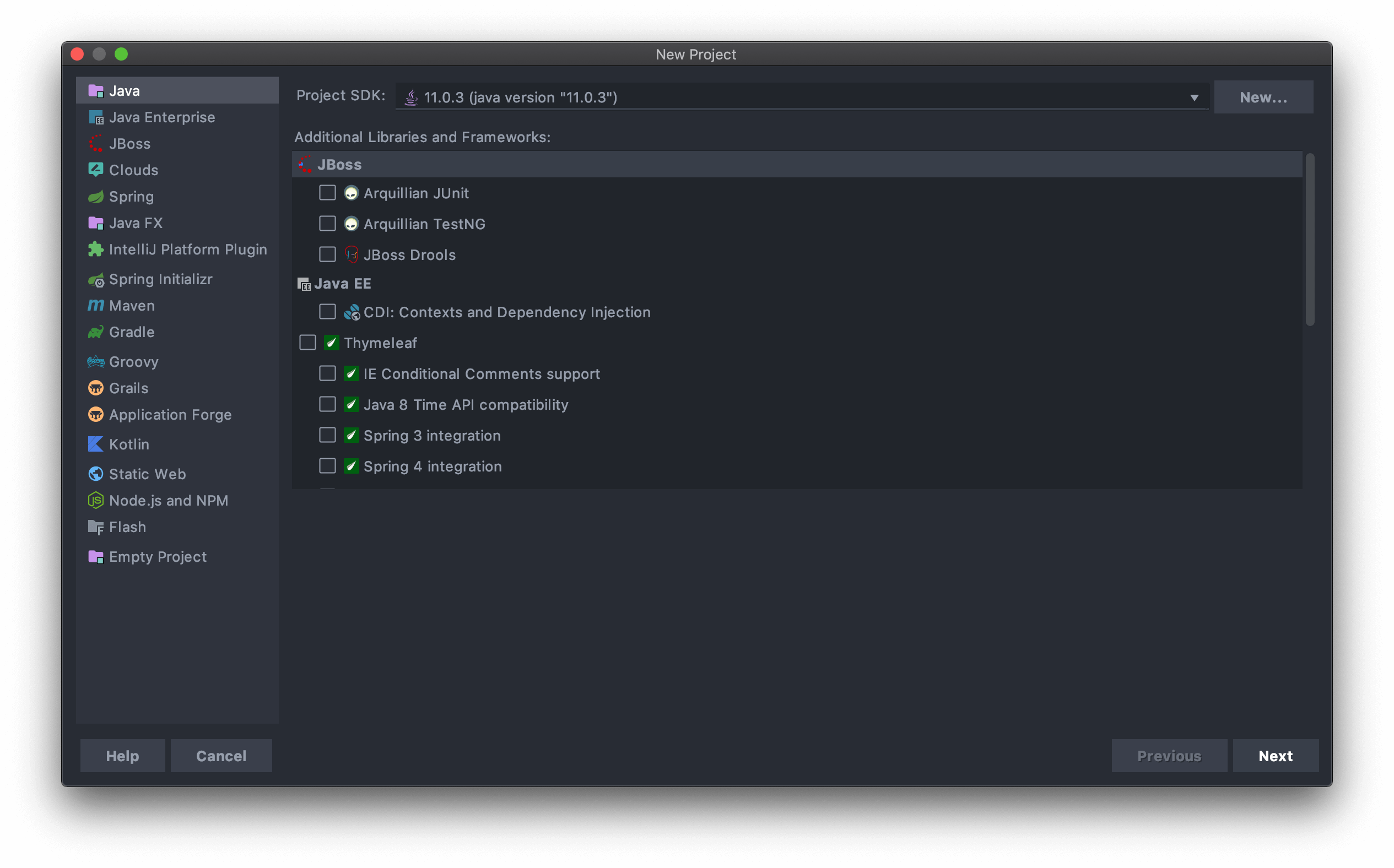Click the Kotlin K icon
The height and width of the screenshot is (868, 1394).
[95, 444]
